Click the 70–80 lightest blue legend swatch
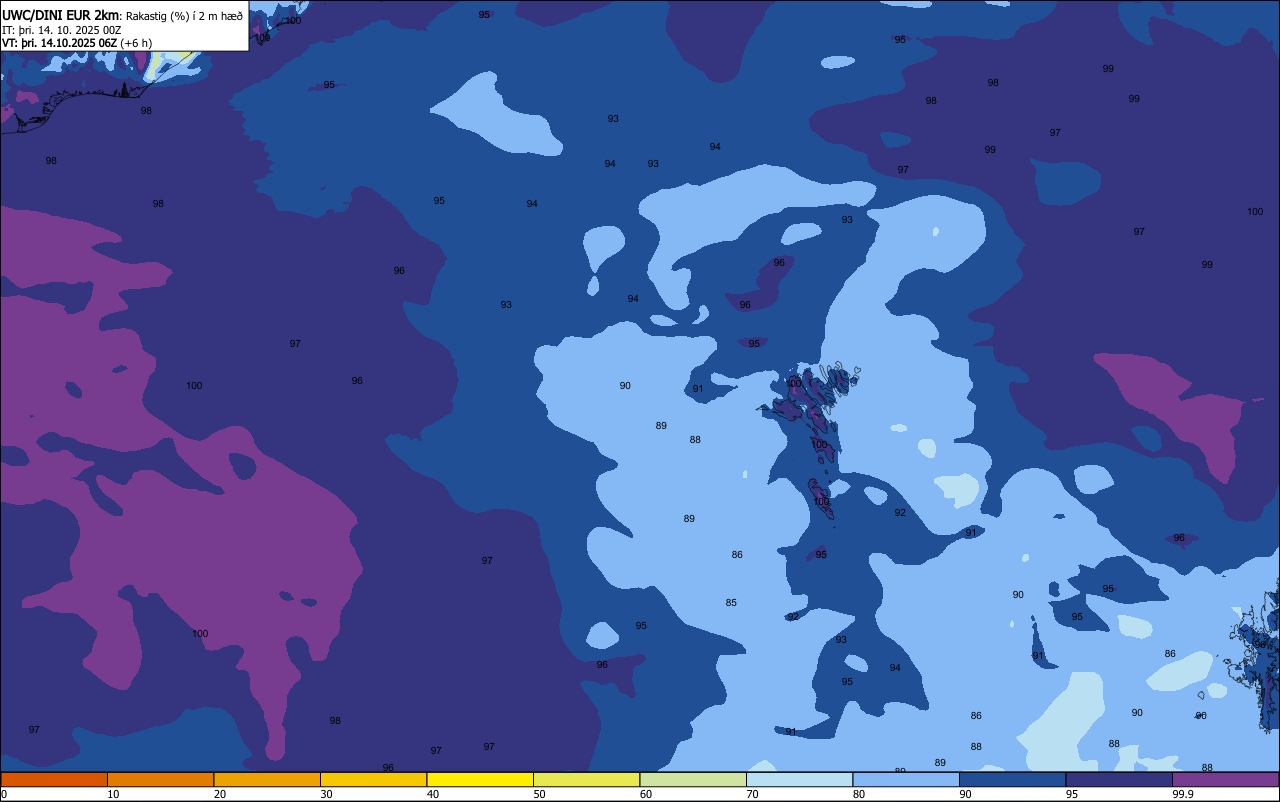The image size is (1280, 802). (799, 779)
